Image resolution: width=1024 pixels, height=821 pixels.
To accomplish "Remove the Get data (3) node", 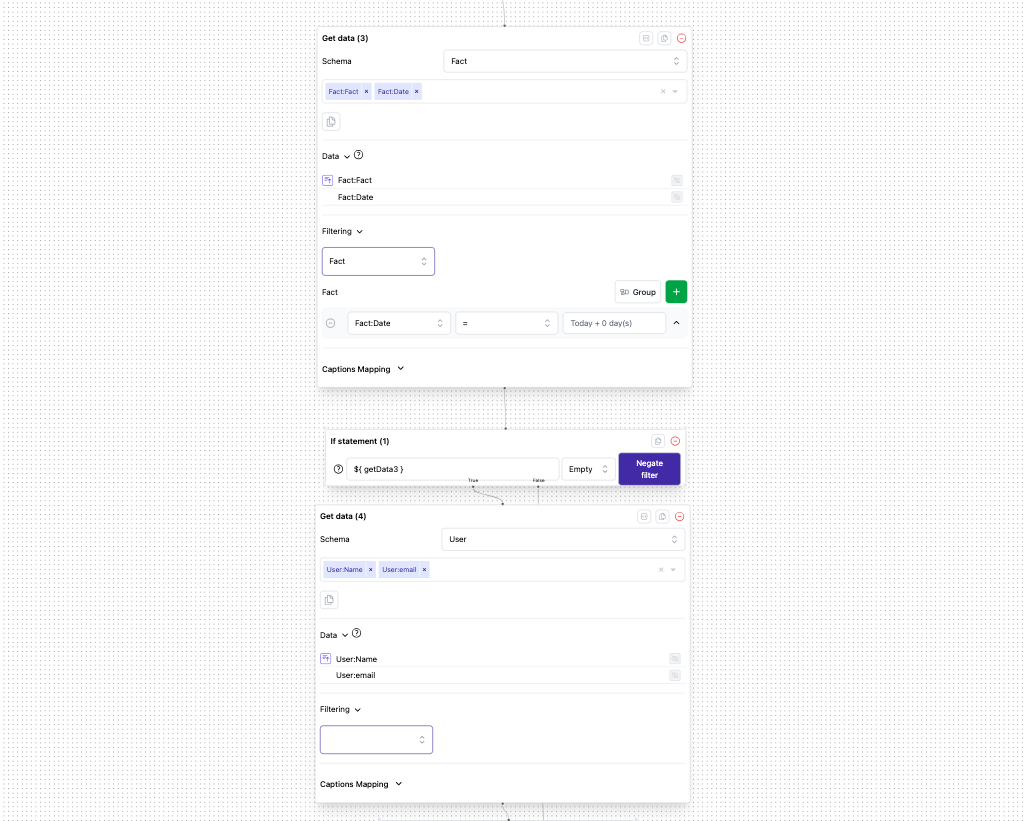I will (681, 38).
